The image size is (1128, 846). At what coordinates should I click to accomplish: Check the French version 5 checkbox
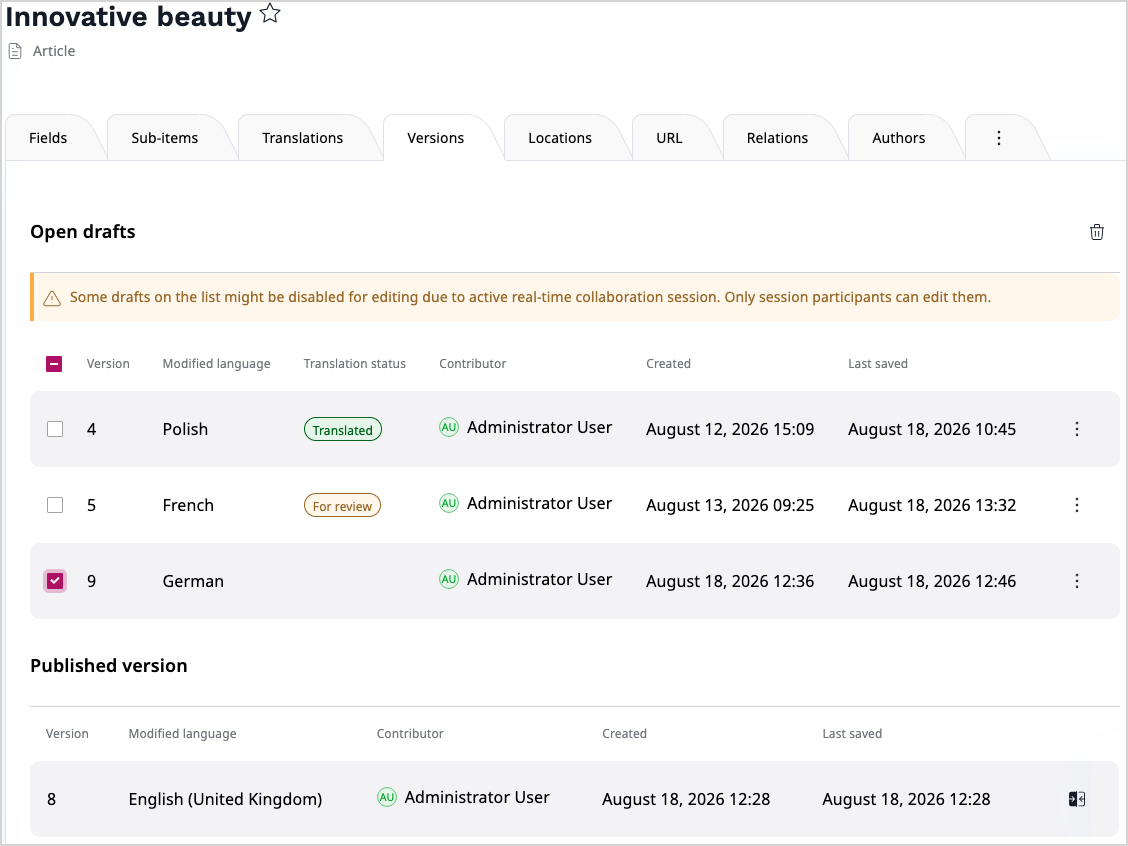coord(55,505)
